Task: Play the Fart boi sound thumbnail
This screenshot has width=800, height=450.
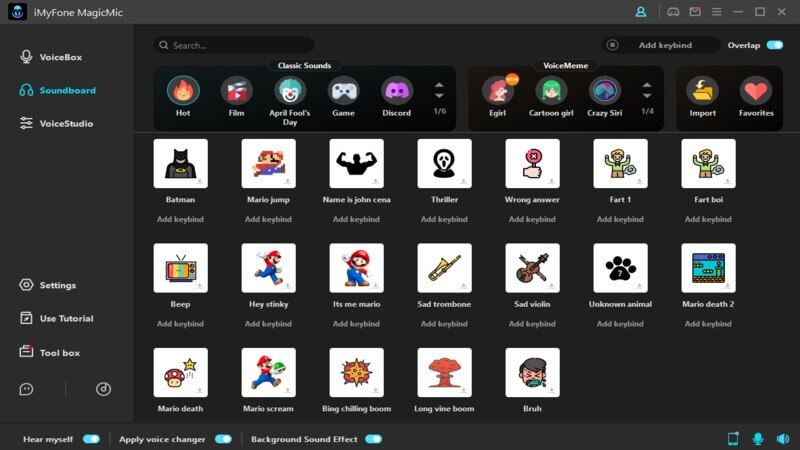Action: [709, 163]
